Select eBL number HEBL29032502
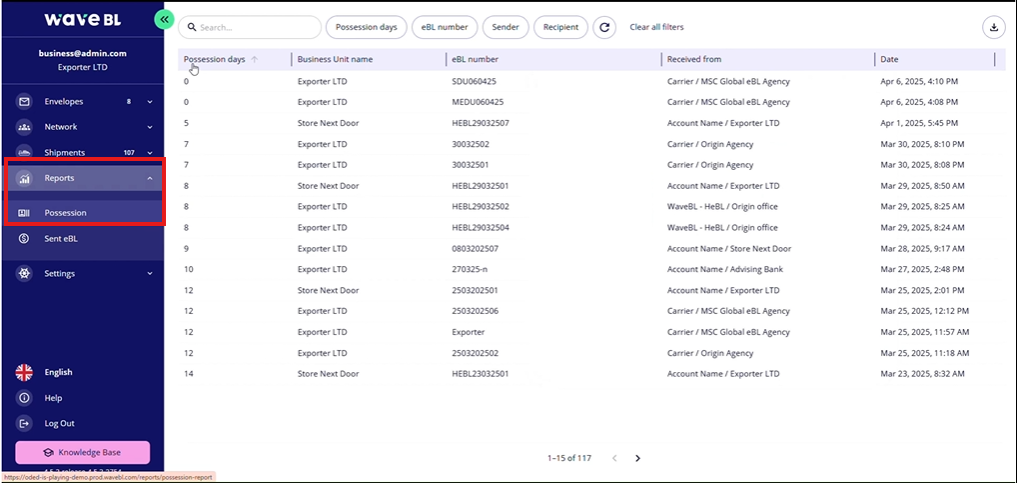1017x483 pixels. [481, 207]
